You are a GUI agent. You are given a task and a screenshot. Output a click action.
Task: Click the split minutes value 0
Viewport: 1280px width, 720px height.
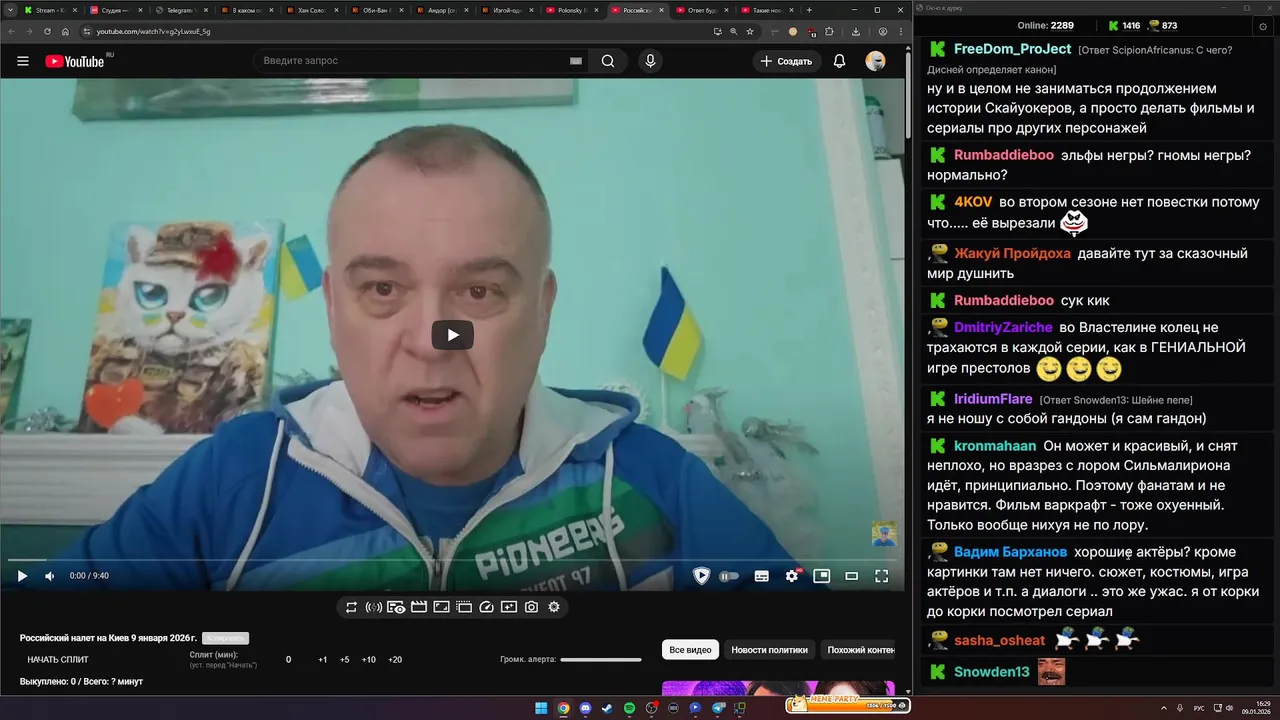click(x=289, y=660)
